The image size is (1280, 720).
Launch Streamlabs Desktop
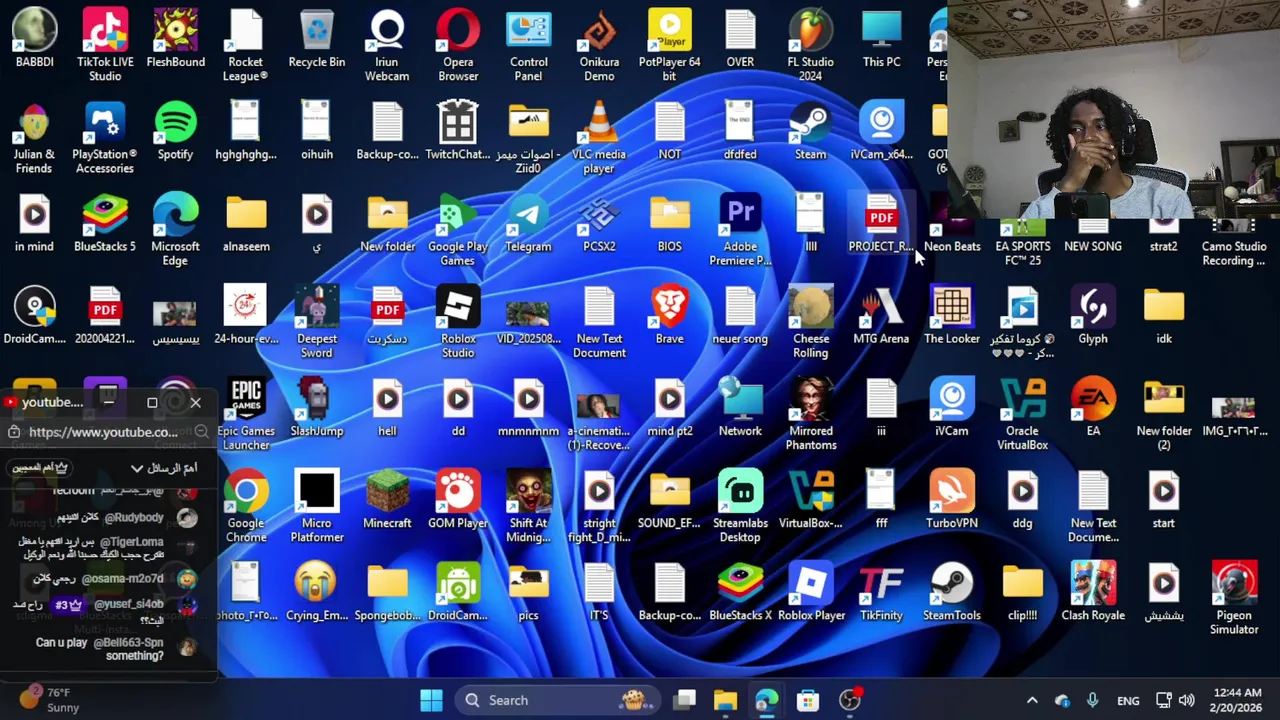(740, 506)
